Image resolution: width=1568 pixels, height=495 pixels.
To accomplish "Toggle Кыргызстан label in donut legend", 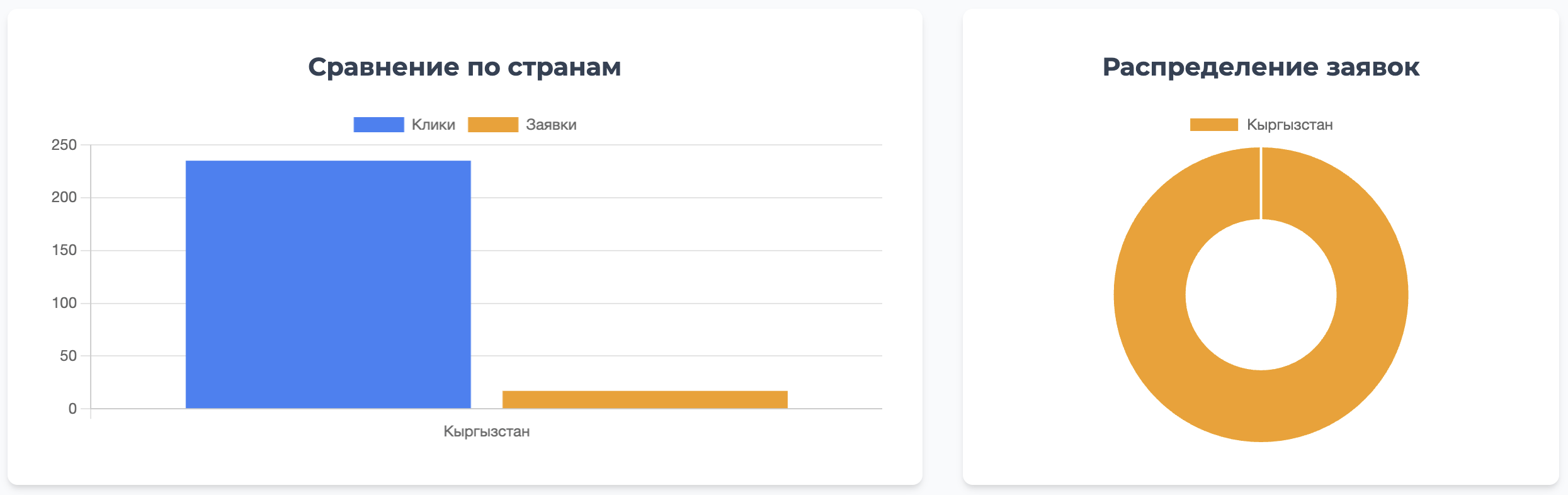I will [1290, 125].
